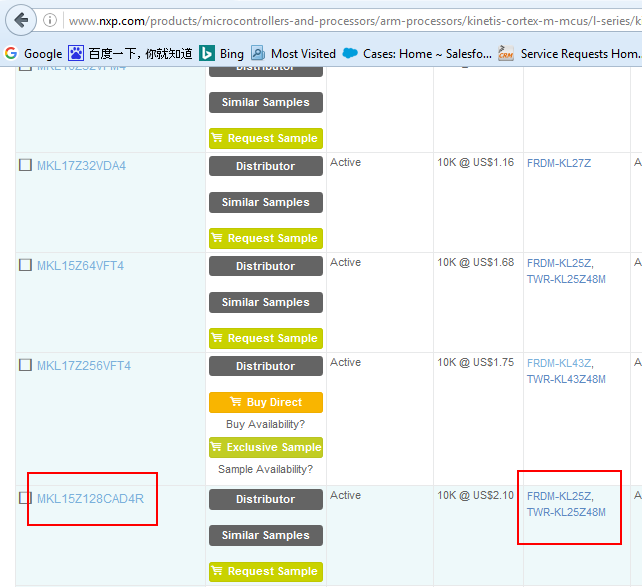Select Active status in MKL17Z256VFT4 row
Viewport: 642px width, 587px height.
click(346, 362)
